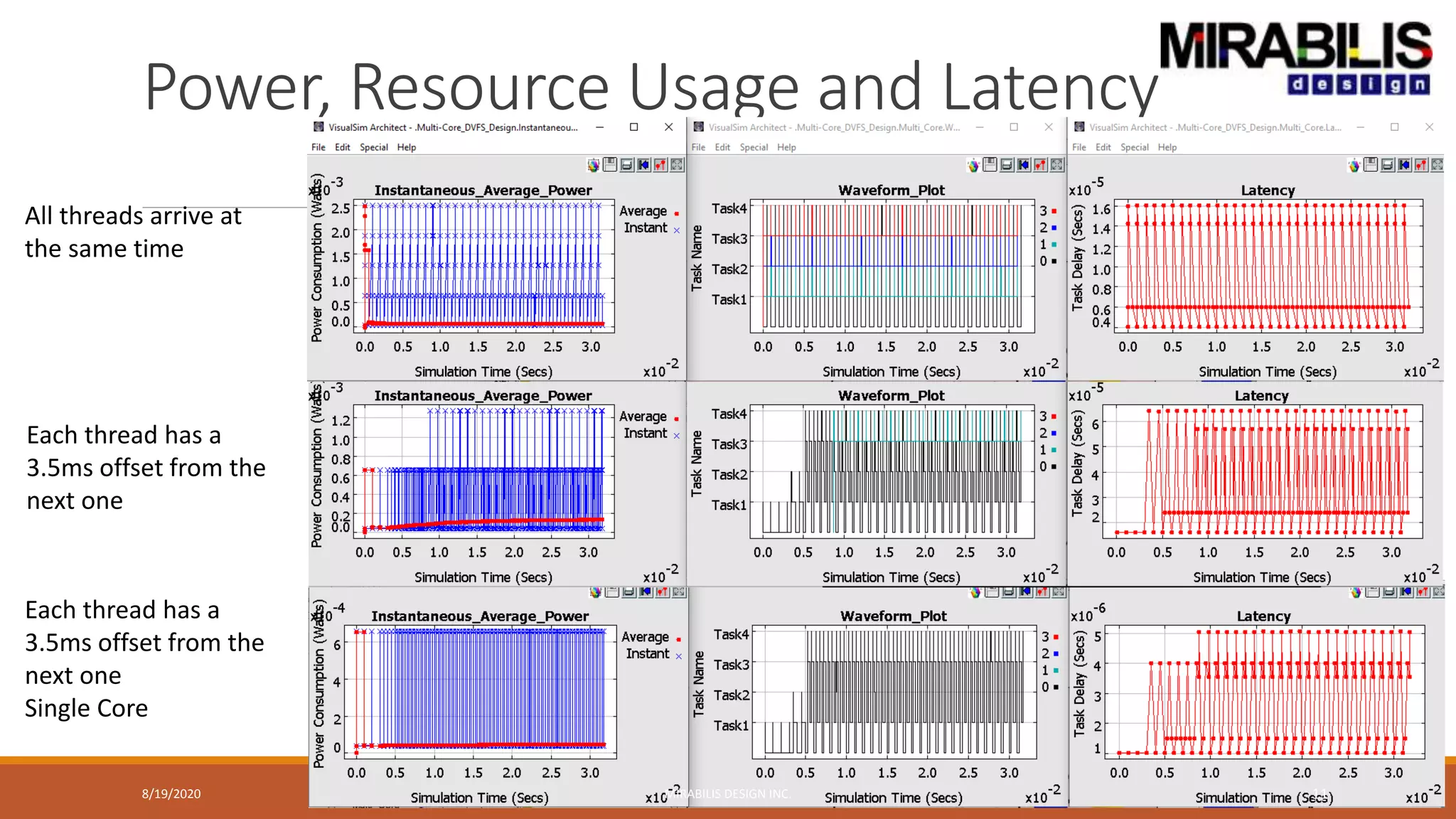The height and width of the screenshot is (819, 1456).
Task: Click color wheel icon in top power plot toolbar
Action: pyautogui.click(x=593, y=166)
